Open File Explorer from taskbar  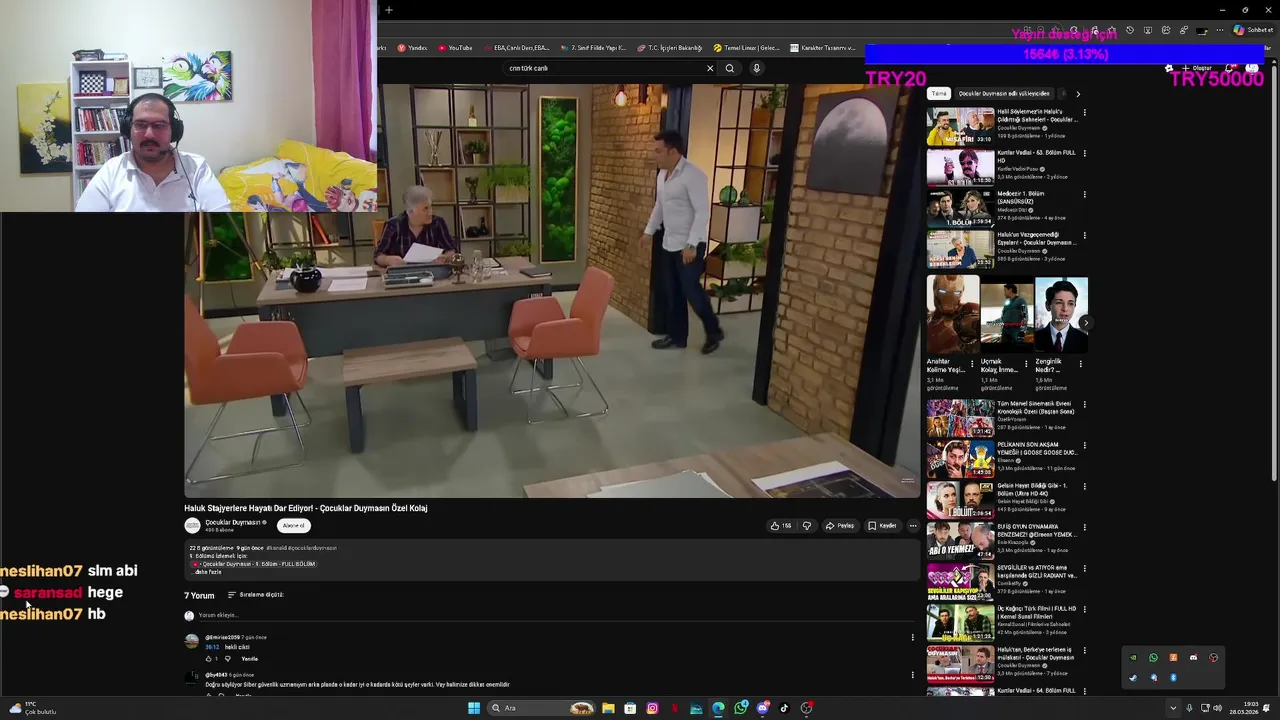pyautogui.click(x=608, y=708)
